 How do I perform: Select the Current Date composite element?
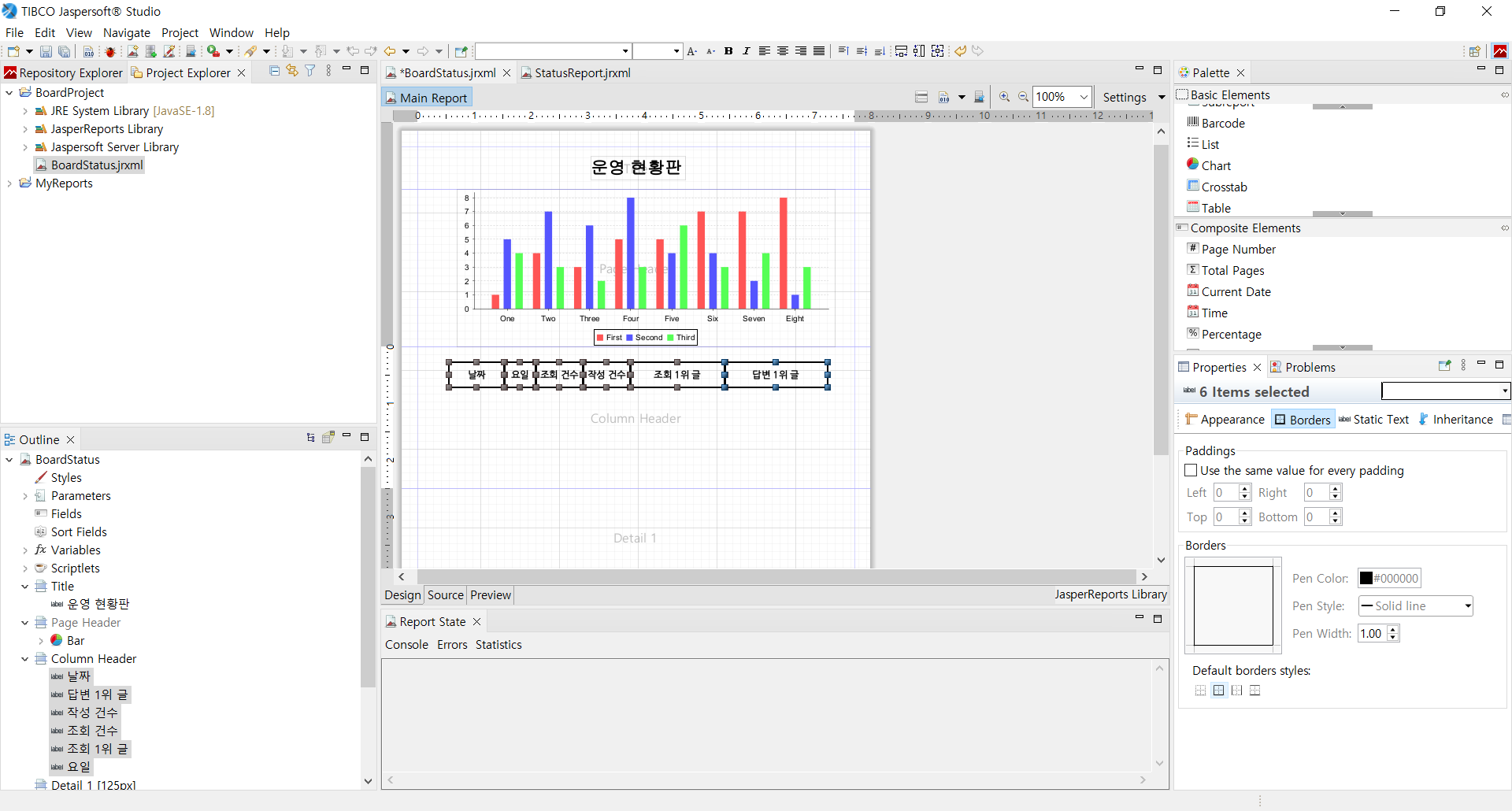point(1229,291)
